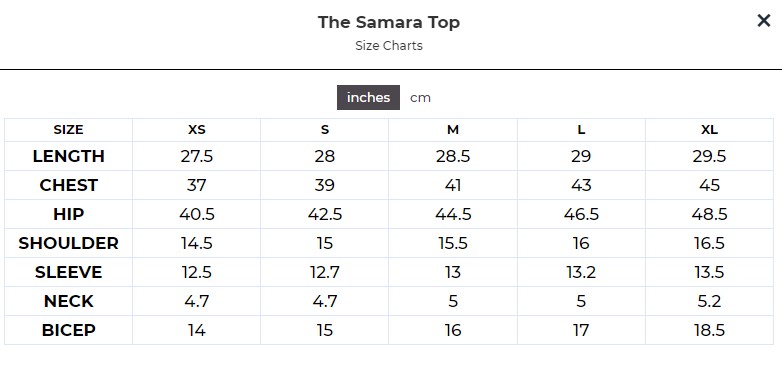Switch measurements to cm

click(420, 98)
